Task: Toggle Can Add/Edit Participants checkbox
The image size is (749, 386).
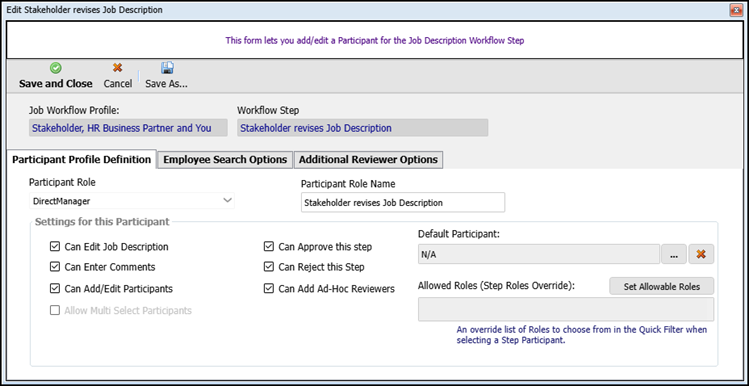Action: coord(54,289)
